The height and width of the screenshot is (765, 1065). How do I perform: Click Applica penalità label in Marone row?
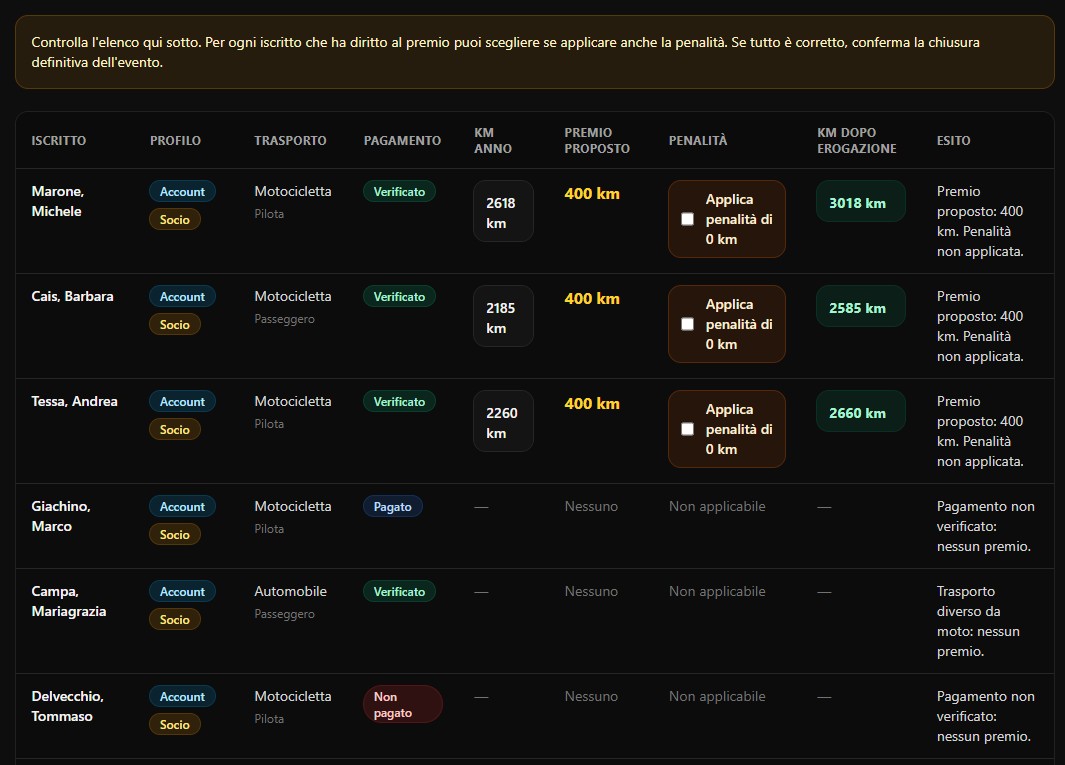click(739, 219)
